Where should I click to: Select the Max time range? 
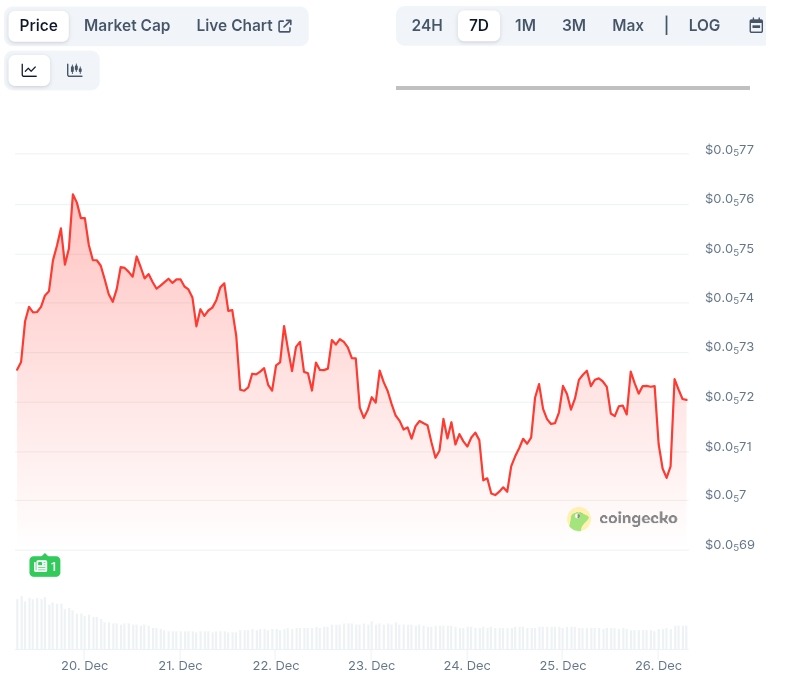pyautogui.click(x=628, y=26)
